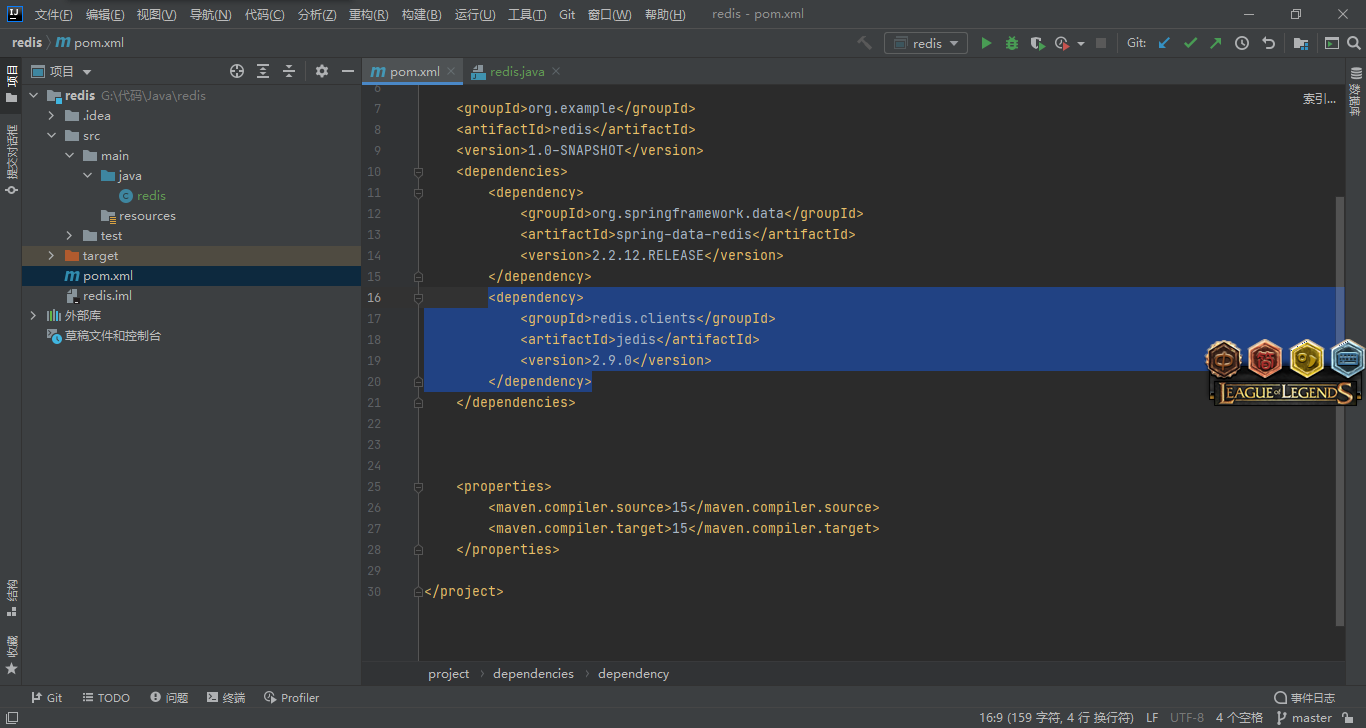The image size is (1366, 728).
Task: Push commits with the Git green arrow
Action: 1216,43
